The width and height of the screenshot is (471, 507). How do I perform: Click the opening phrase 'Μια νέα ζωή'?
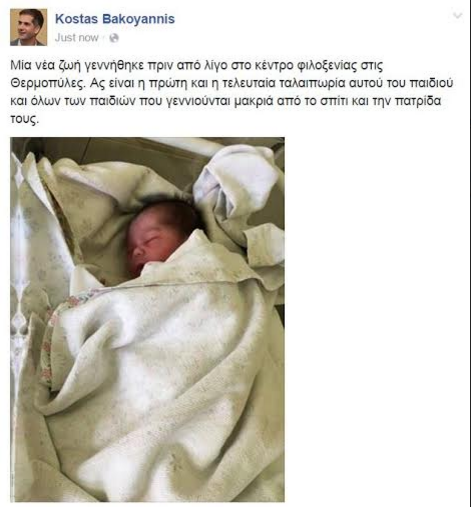tap(42, 65)
